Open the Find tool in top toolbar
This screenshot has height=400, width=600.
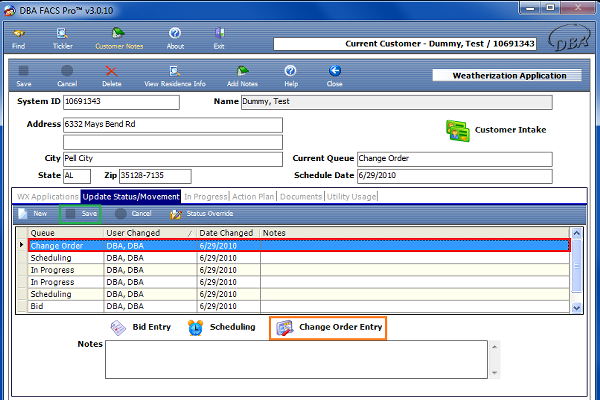(x=18, y=39)
